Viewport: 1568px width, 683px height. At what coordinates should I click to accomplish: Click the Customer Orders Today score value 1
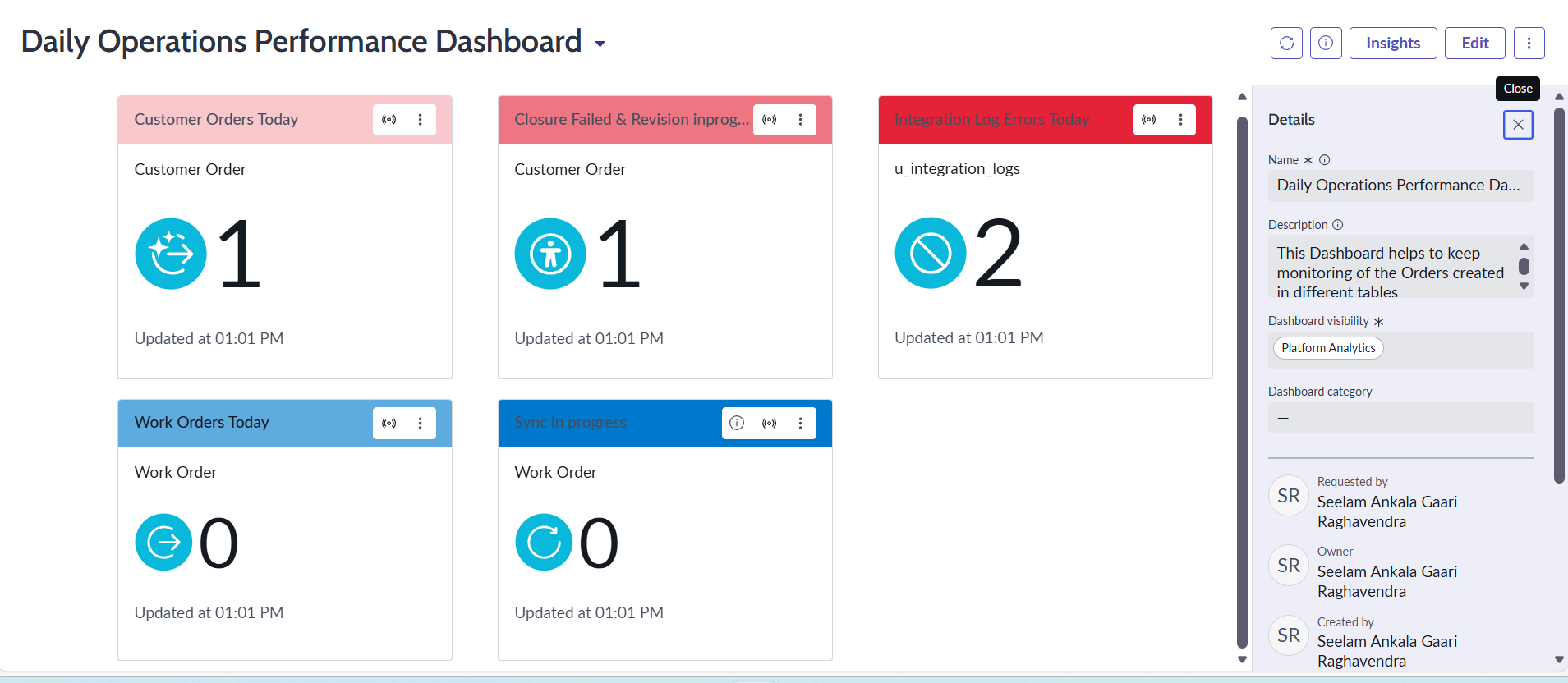[240, 254]
